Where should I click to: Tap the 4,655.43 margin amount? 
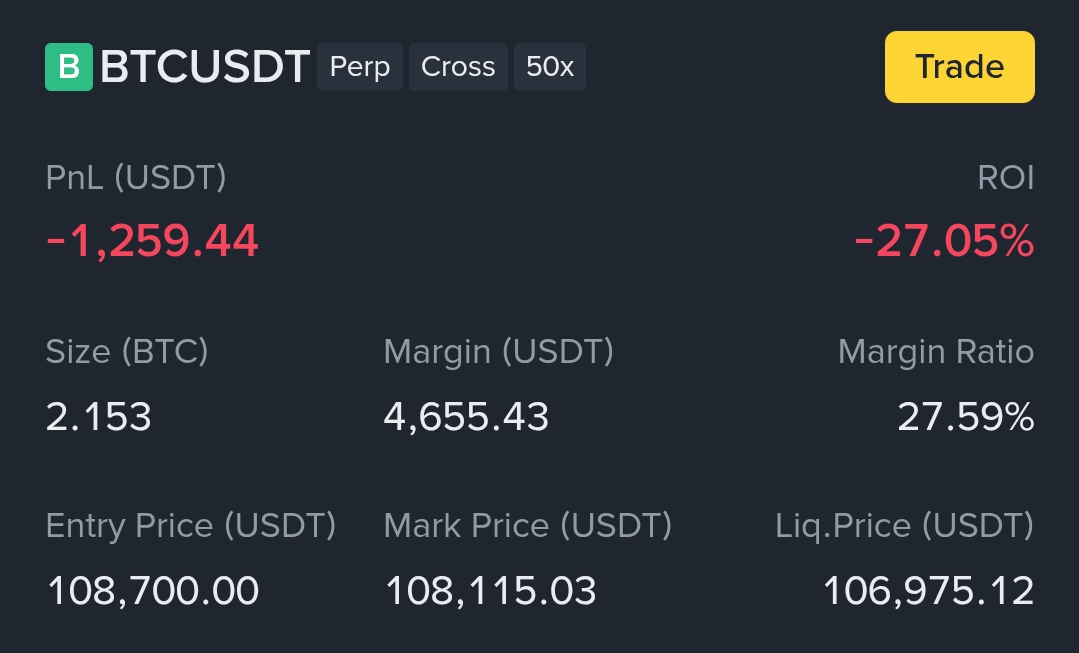(466, 417)
